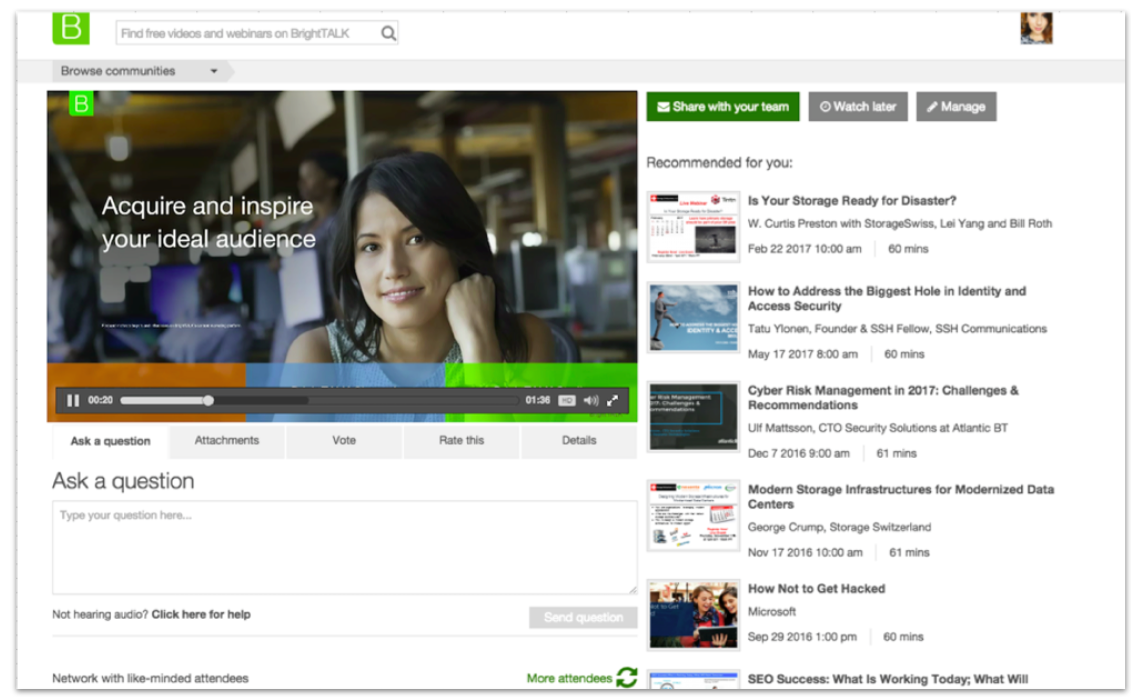Click the Send question button

(583, 617)
